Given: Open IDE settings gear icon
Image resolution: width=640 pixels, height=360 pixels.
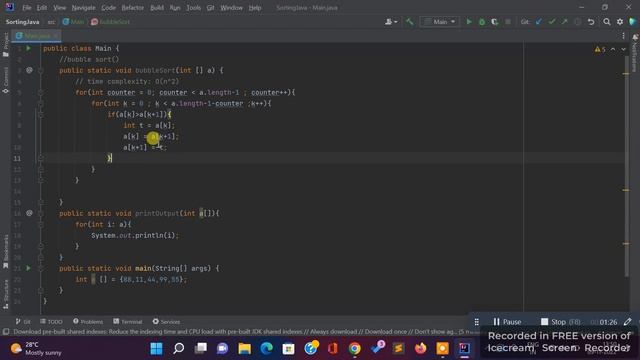Looking at the screenshot, I should coord(620,22).
